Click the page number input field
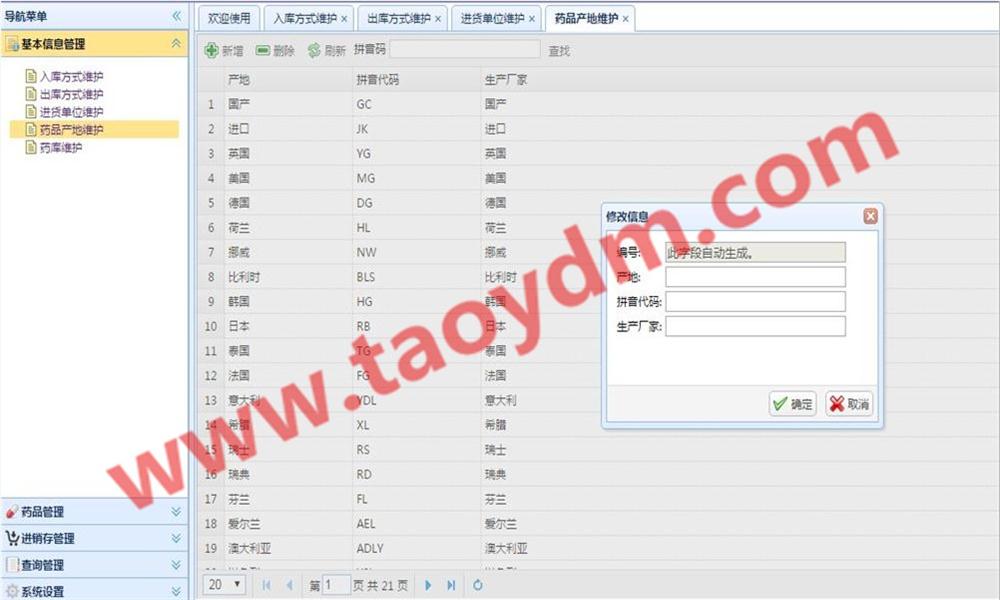1000x600 pixels. tap(336, 585)
